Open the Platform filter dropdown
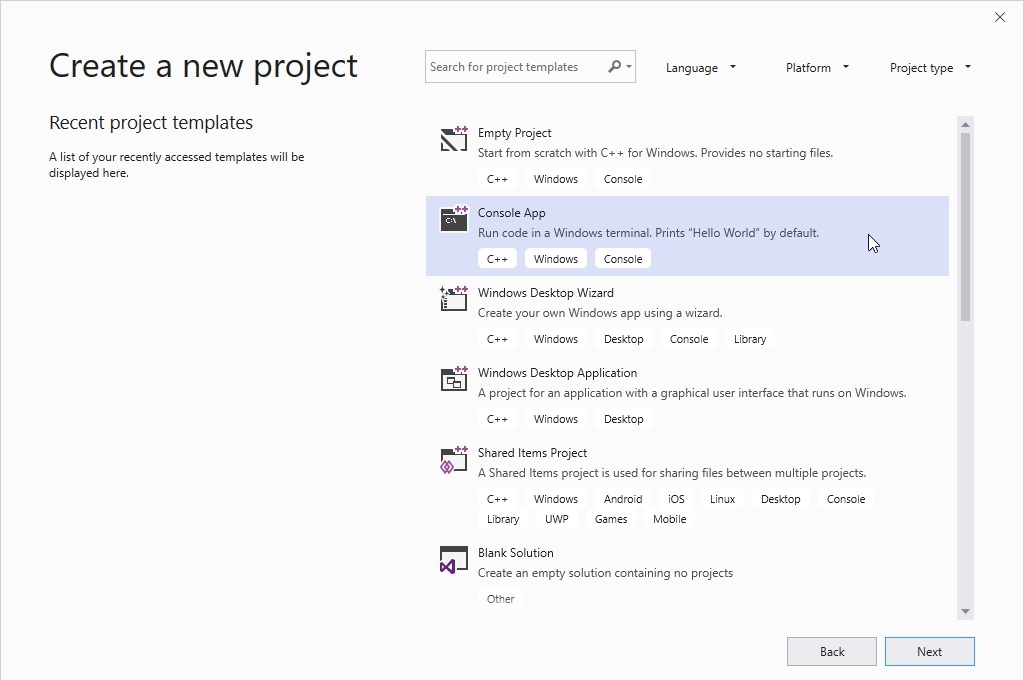The height and width of the screenshot is (680, 1024). pos(817,67)
